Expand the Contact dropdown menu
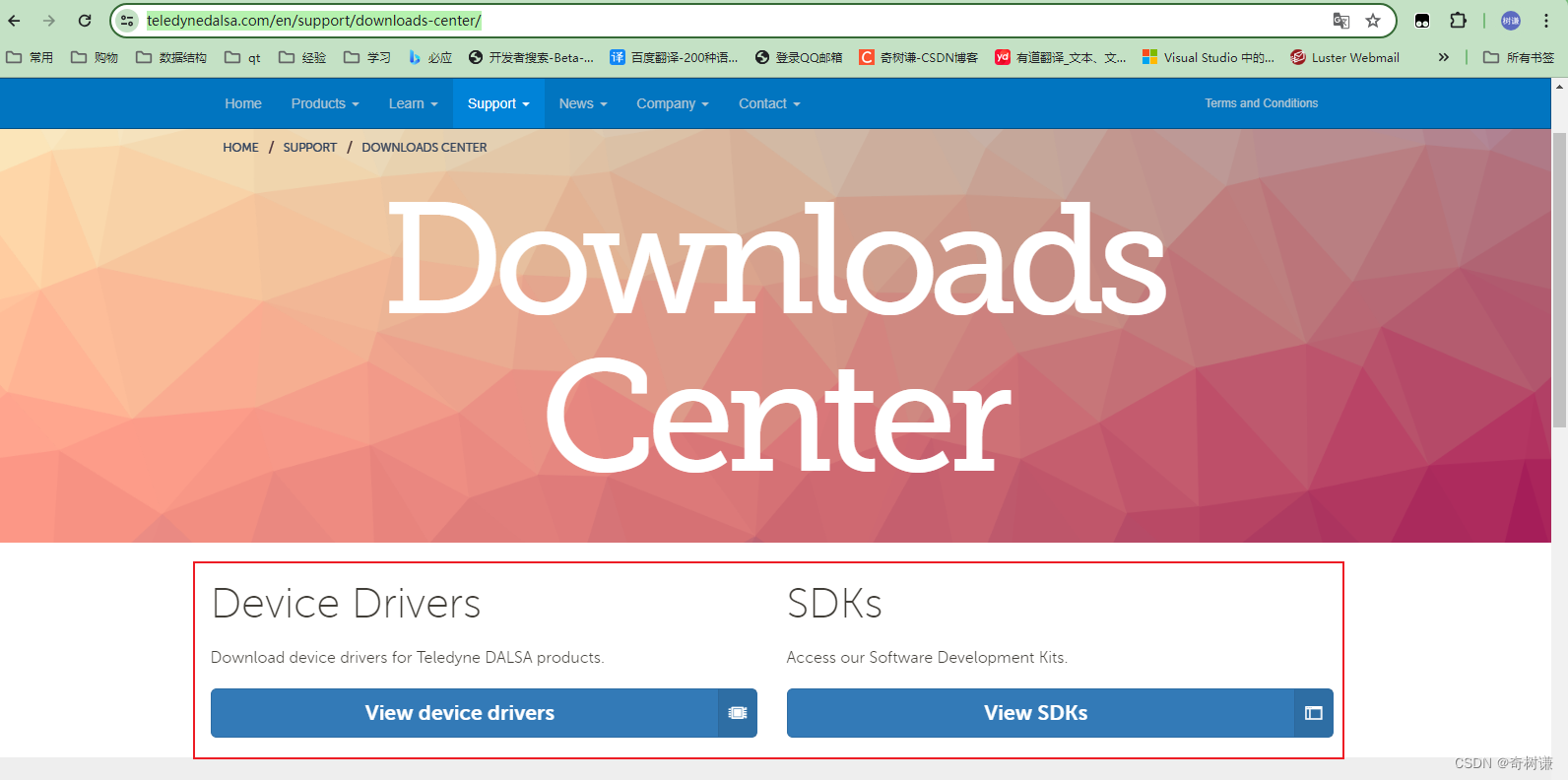The width and height of the screenshot is (1568, 780). (769, 103)
